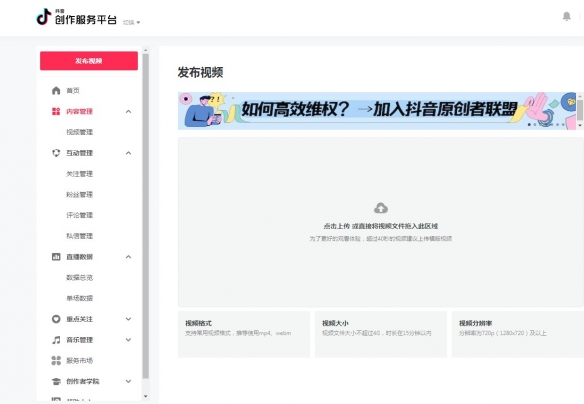Click the 服务市场 four-square icon

pos(56,360)
